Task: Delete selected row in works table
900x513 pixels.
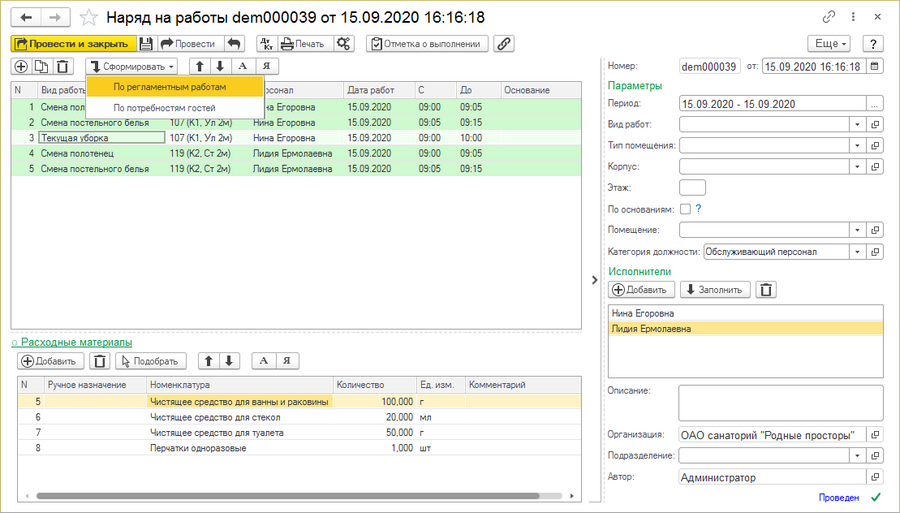Action: click(63, 67)
